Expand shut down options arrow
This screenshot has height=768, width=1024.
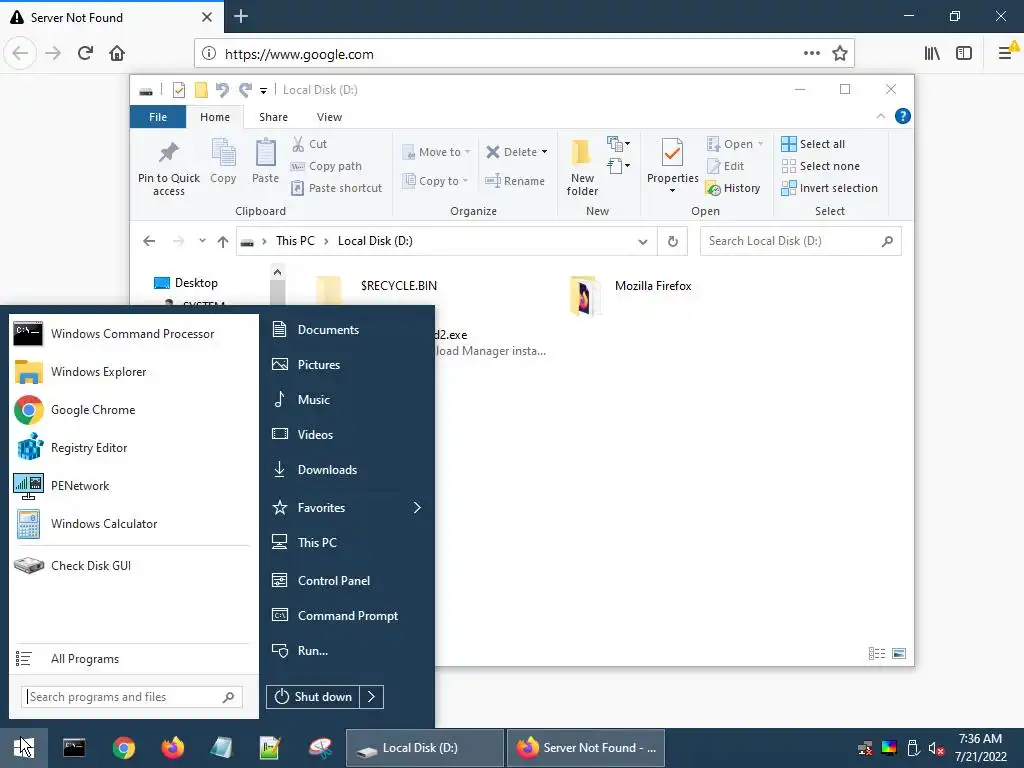[x=372, y=697]
